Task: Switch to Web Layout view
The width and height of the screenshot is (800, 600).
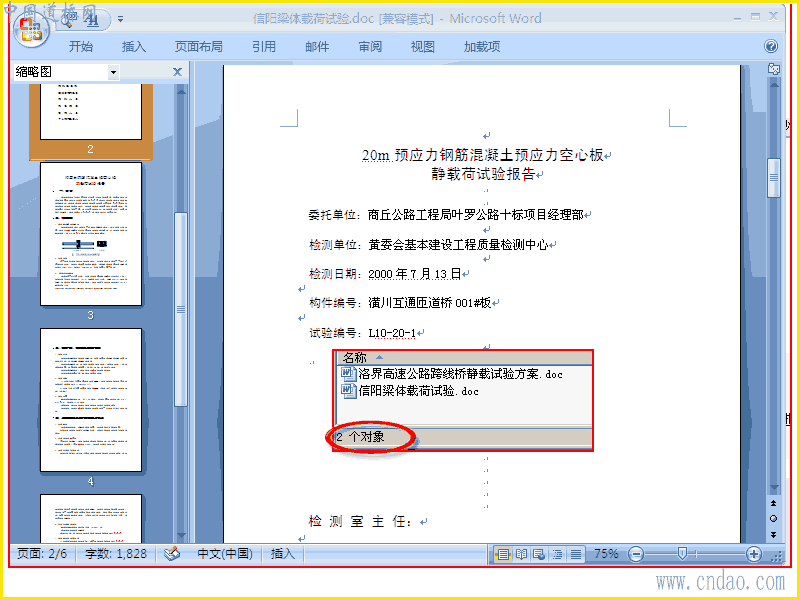Action: pos(539,554)
